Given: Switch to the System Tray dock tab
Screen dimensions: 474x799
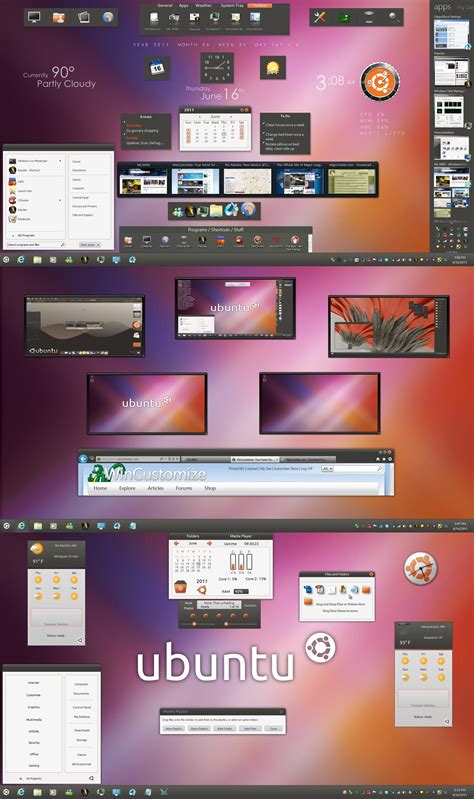Looking at the screenshot, I should coord(232,5).
